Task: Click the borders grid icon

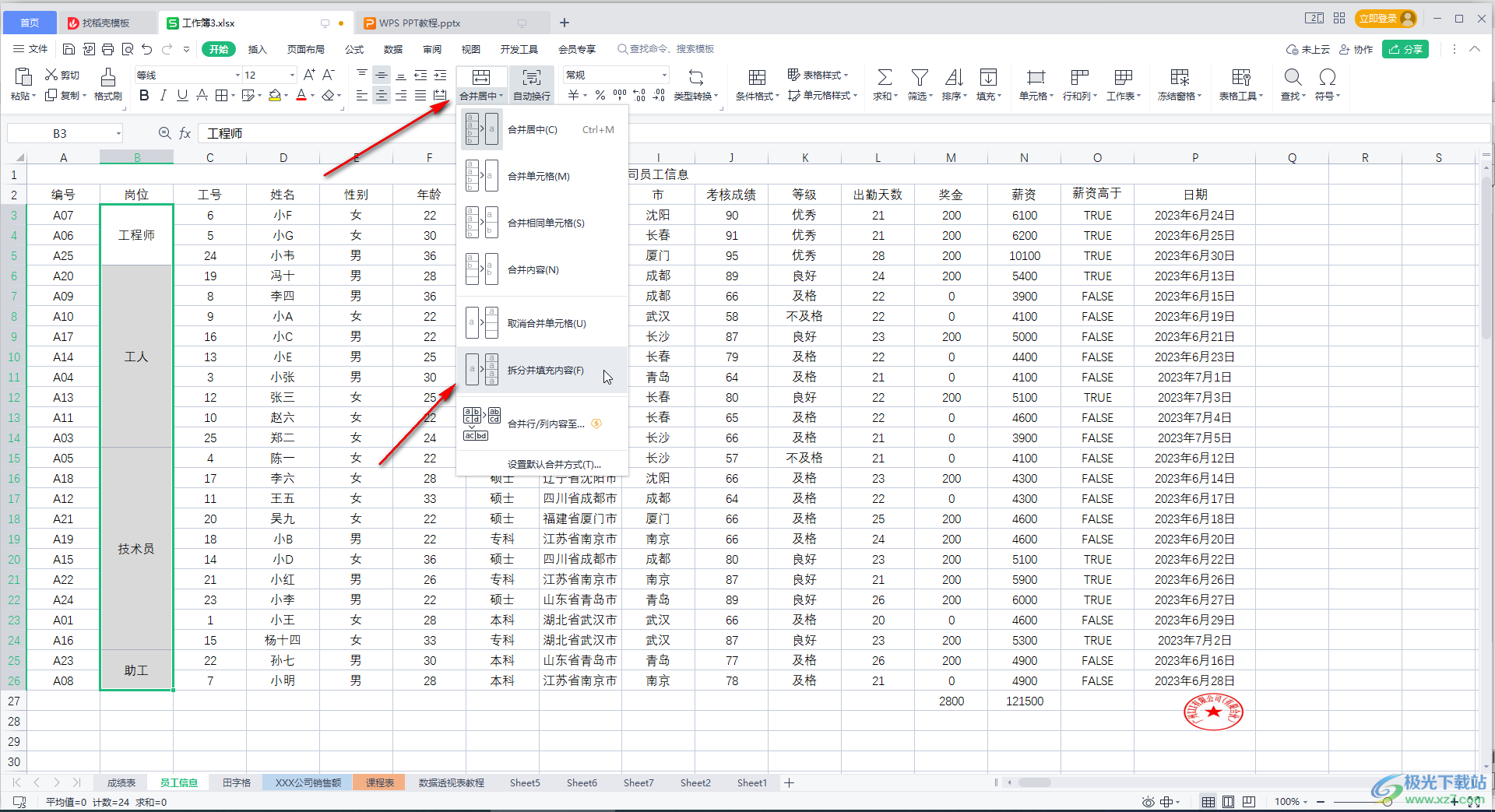Action: tap(221, 95)
